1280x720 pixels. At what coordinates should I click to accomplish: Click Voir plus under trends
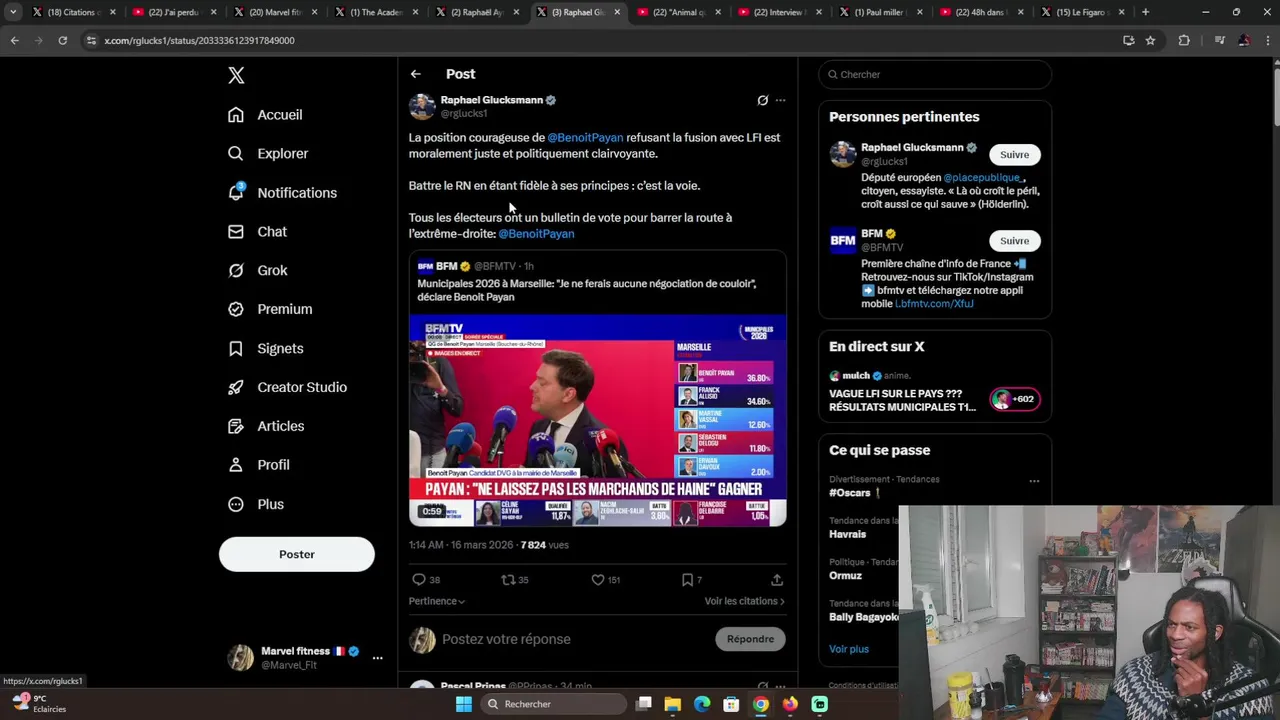point(849,649)
